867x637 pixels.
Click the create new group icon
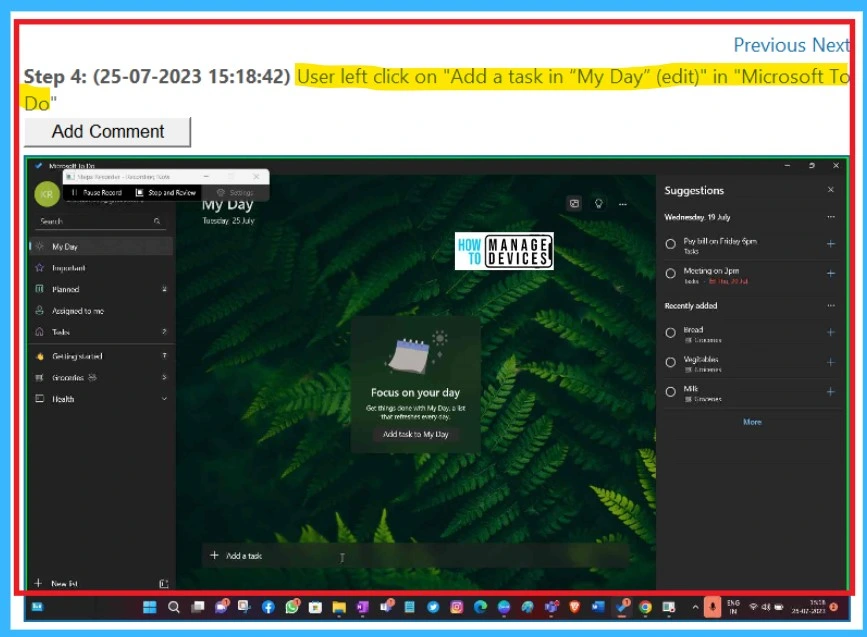click(164, 583)
